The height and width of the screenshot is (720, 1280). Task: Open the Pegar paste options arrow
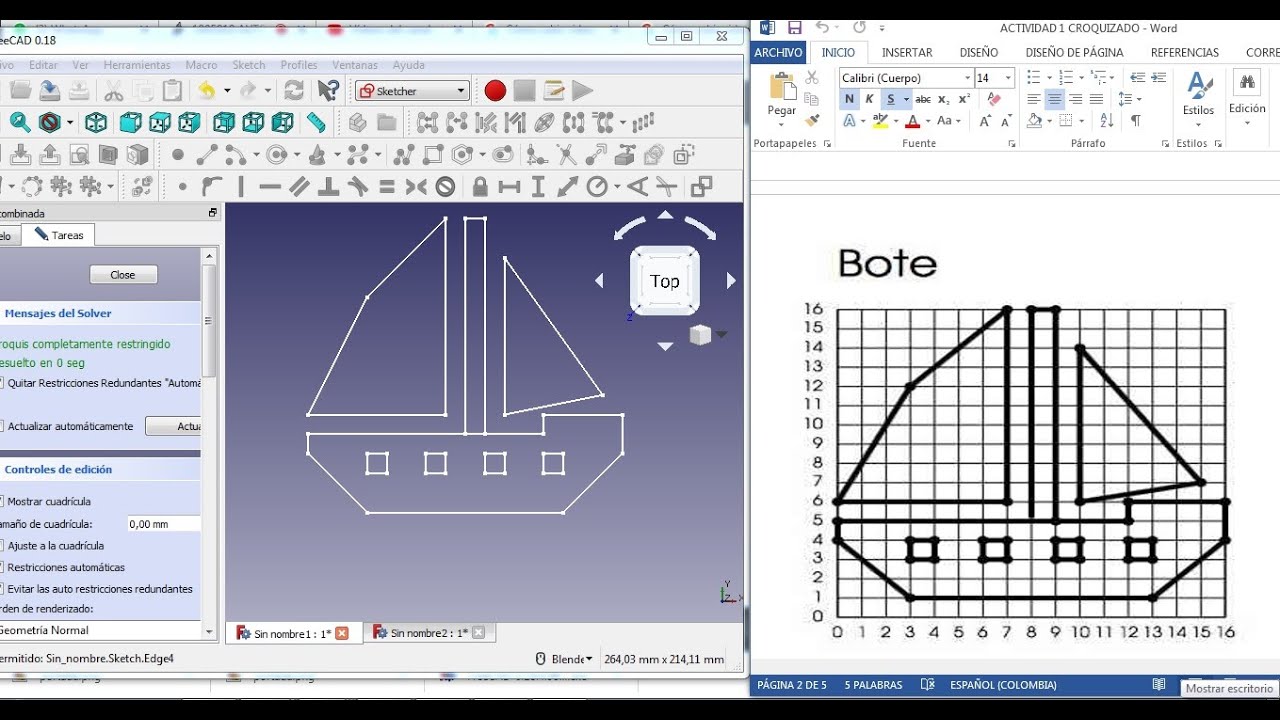click(x=782, y=124)
